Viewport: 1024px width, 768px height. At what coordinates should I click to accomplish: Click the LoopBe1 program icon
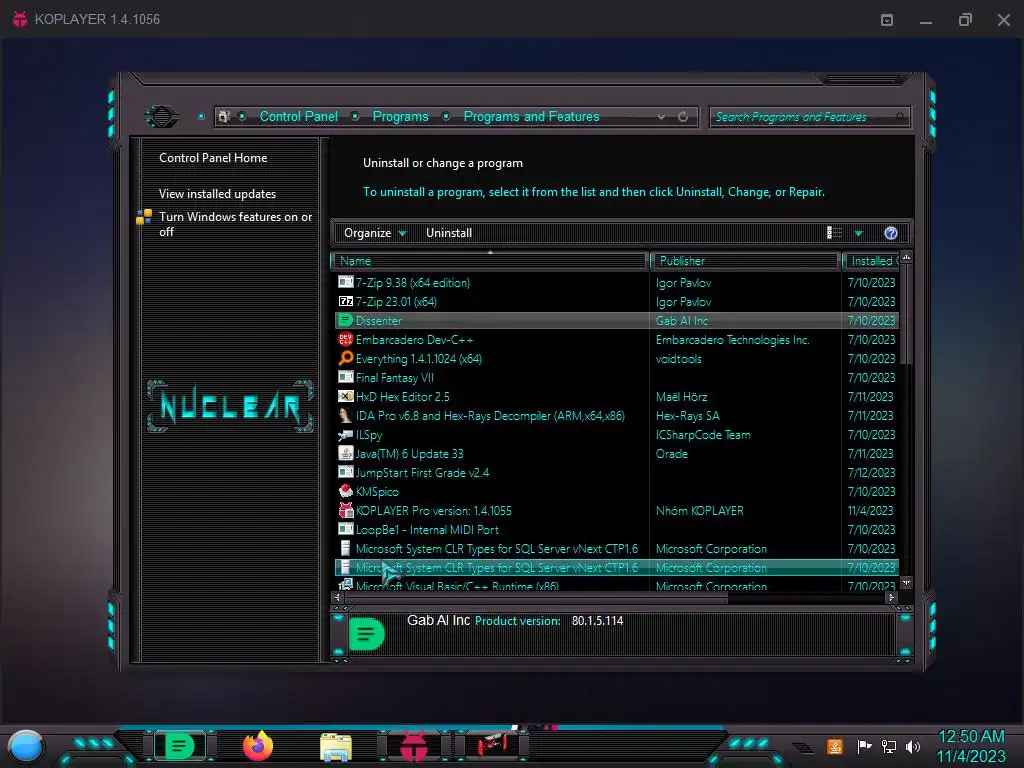[x=345, y=529]
